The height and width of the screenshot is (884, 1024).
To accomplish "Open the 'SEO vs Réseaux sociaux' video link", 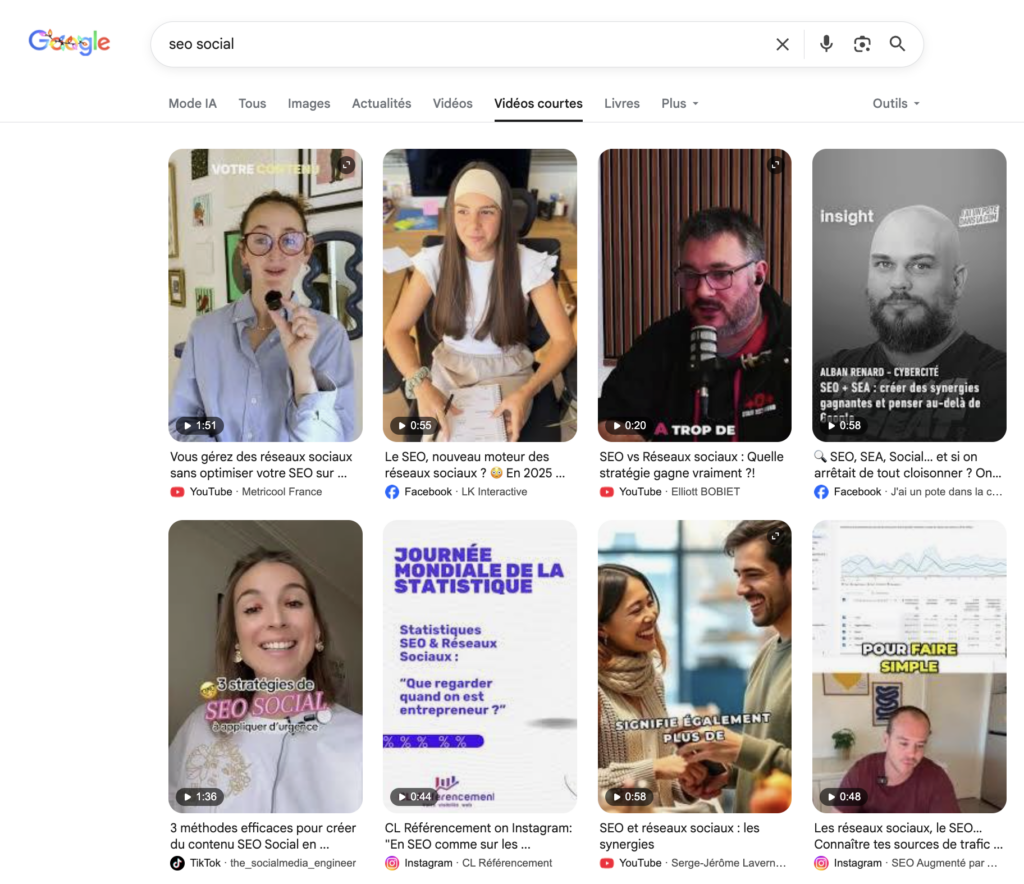I will (x=691, y=464).
